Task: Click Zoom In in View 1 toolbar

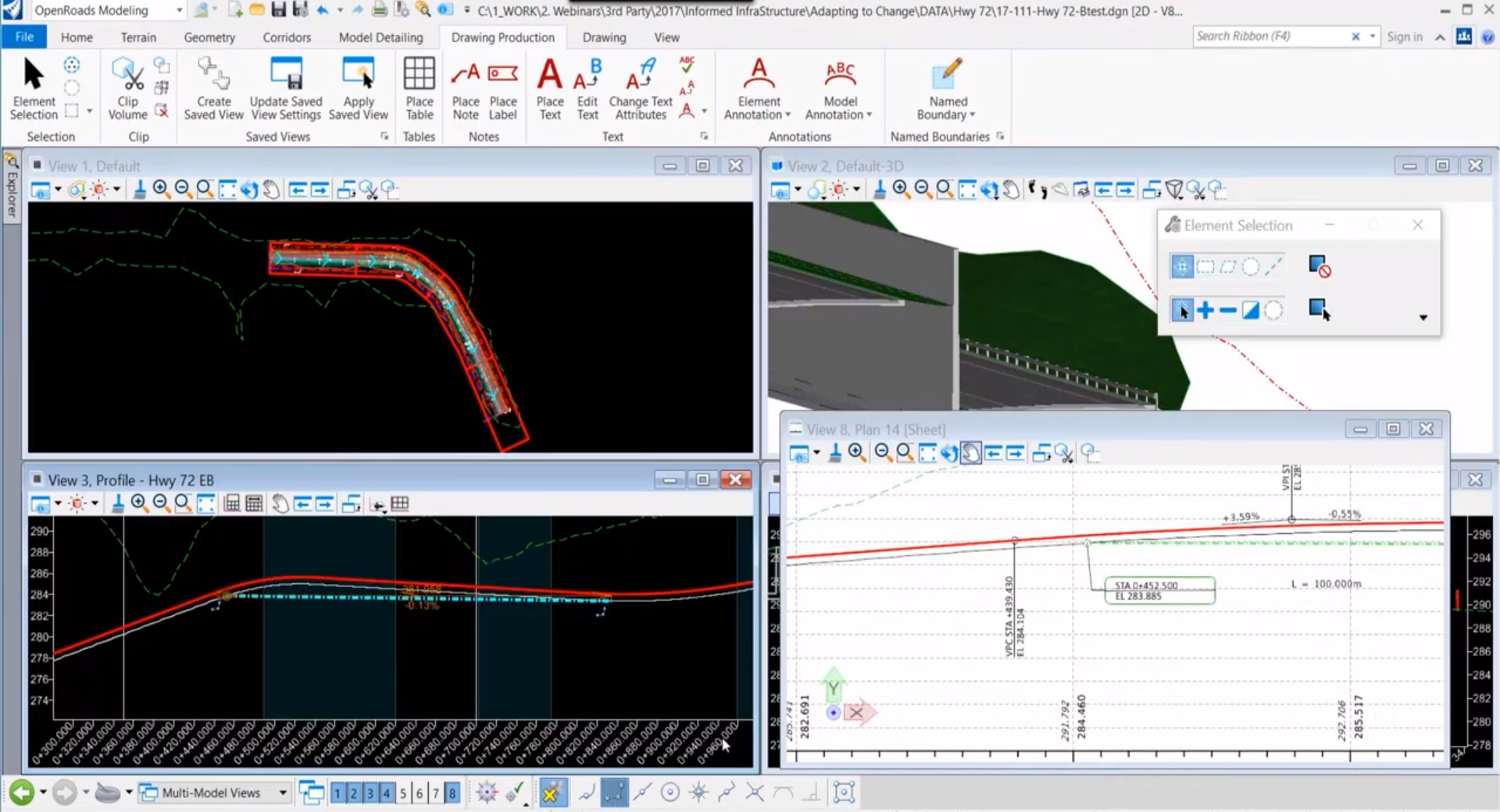Action: click(162, 189)
